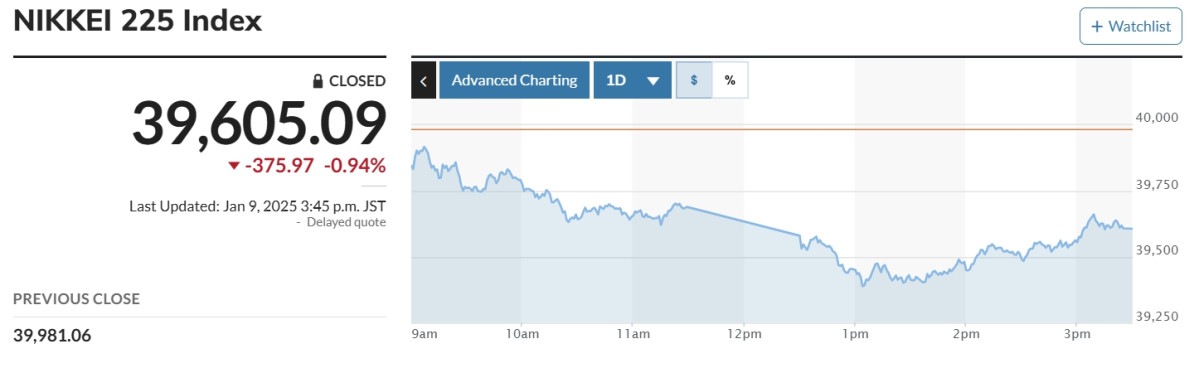Add NIKKEI 225 to Watchlist
This screenshot has height=368, width=1199.
(1131, 27)
